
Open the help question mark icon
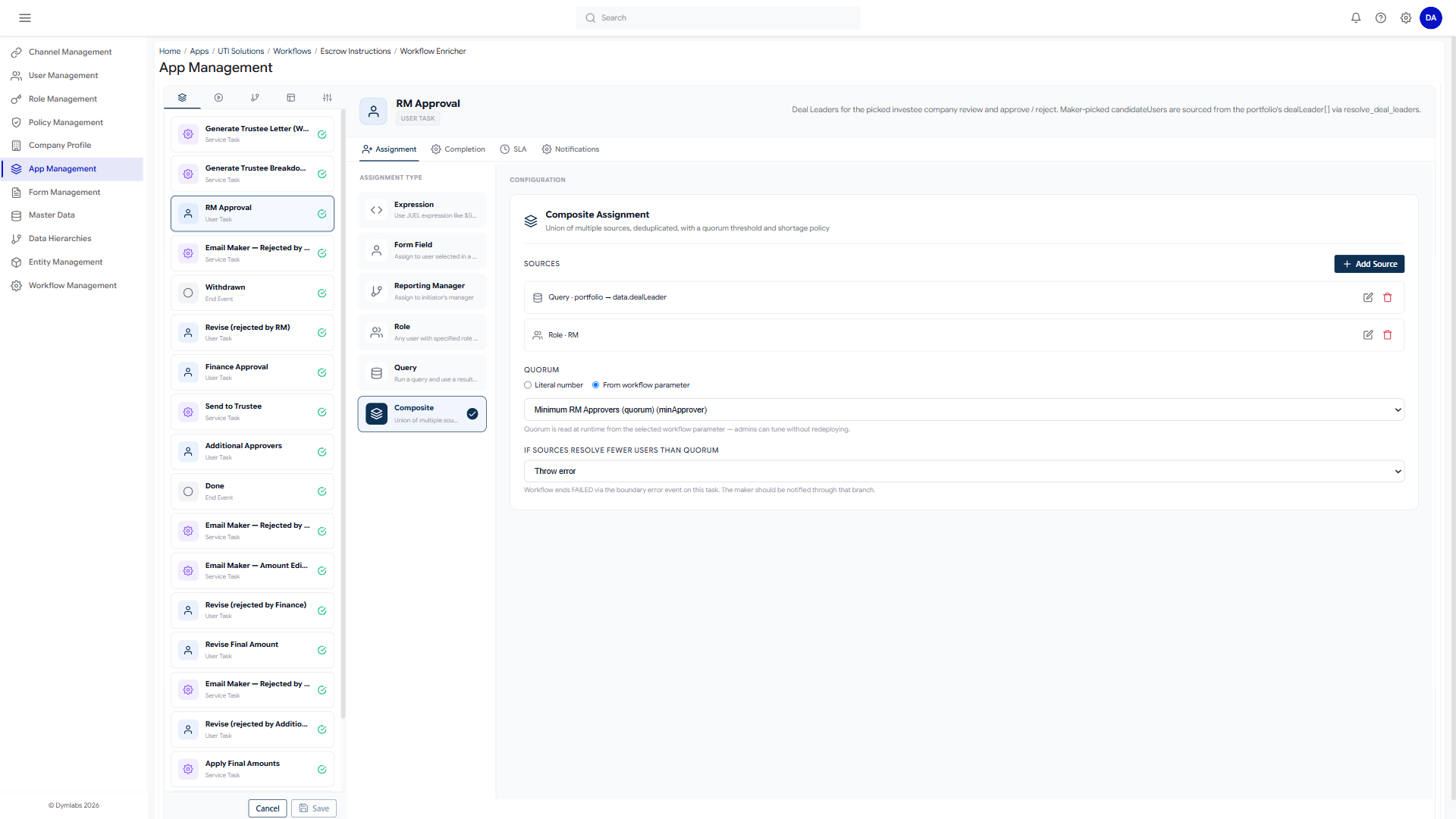(1381, 17)
